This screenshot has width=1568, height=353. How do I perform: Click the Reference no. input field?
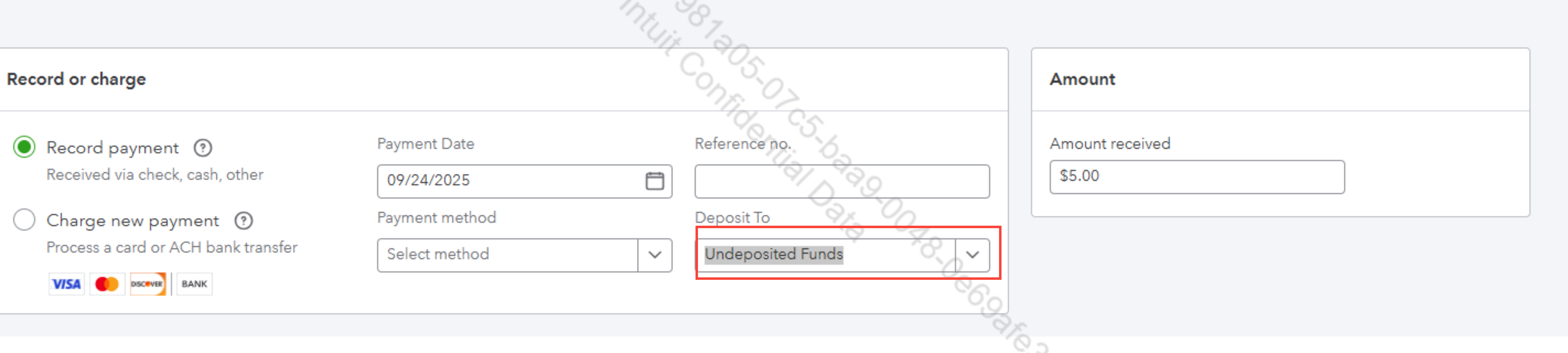[842, 181]
